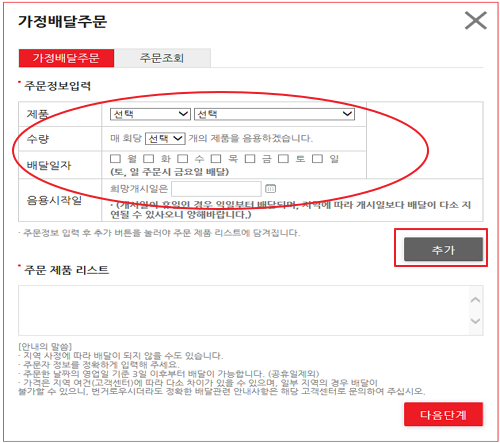Click the [안내의 말씀] notice text

pos(45,346)
